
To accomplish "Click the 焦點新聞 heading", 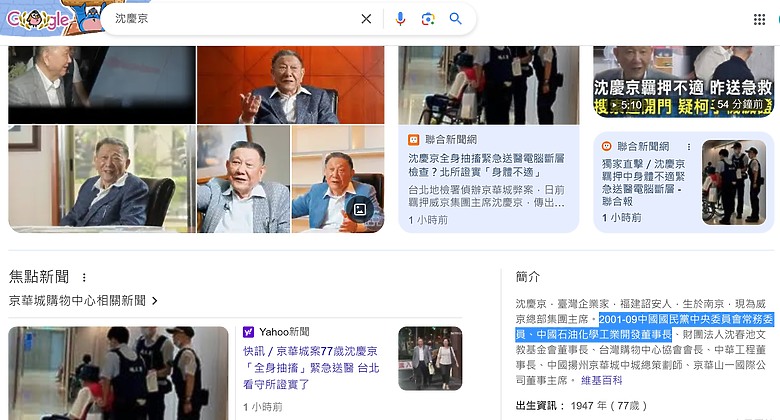I will click(x=39, y=277).
